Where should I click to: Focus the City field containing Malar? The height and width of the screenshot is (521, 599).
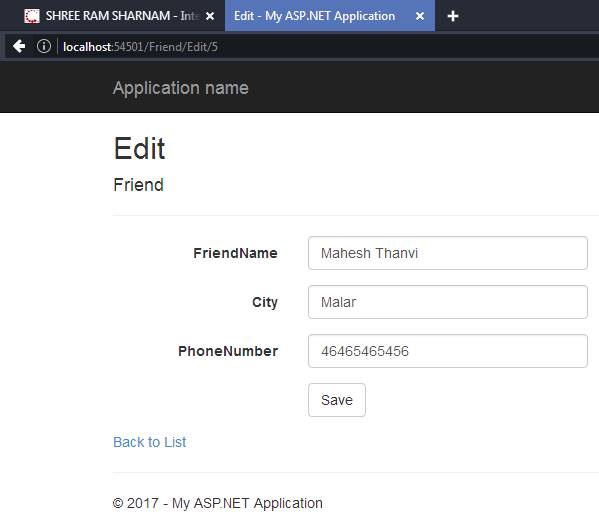[448, 302]
